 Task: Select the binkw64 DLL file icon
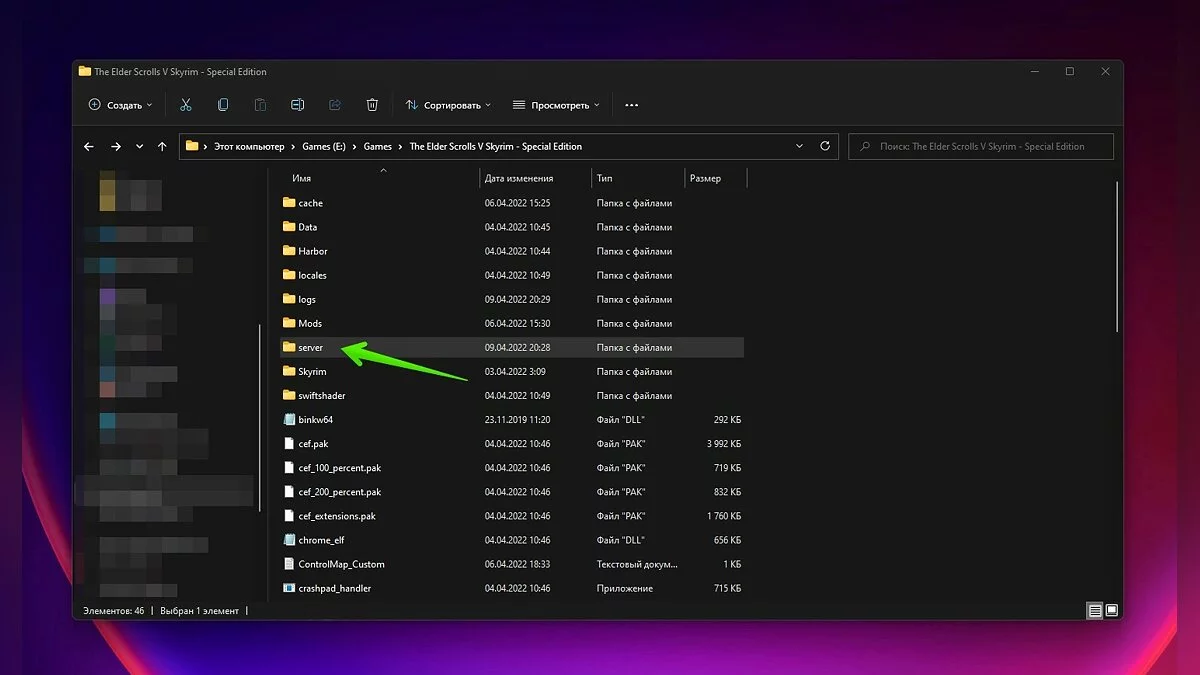pyautogui.click(x=289, y=420)
